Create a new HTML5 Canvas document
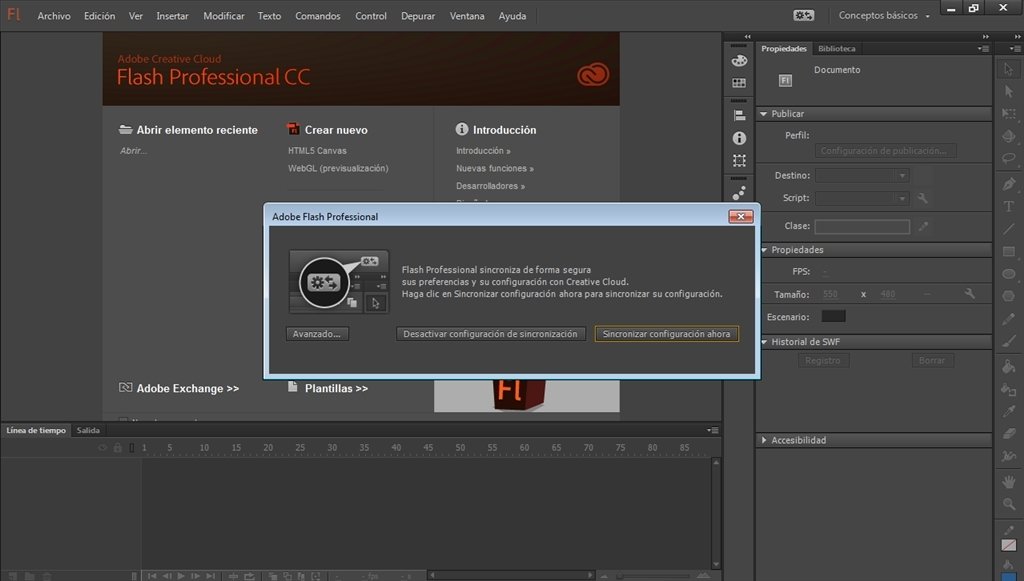The width and height of the screenshot is (1024, 581). click(317, 151)
